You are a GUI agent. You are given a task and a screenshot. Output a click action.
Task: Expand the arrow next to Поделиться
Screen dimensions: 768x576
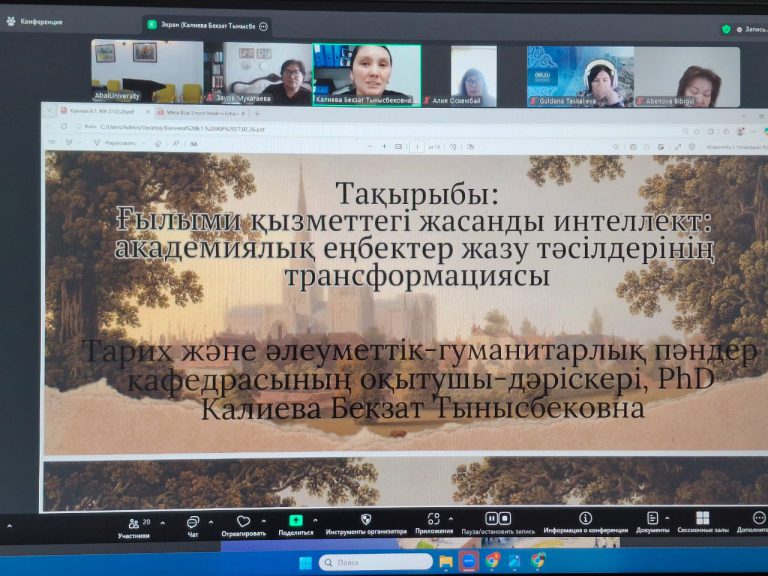point(315,521)
